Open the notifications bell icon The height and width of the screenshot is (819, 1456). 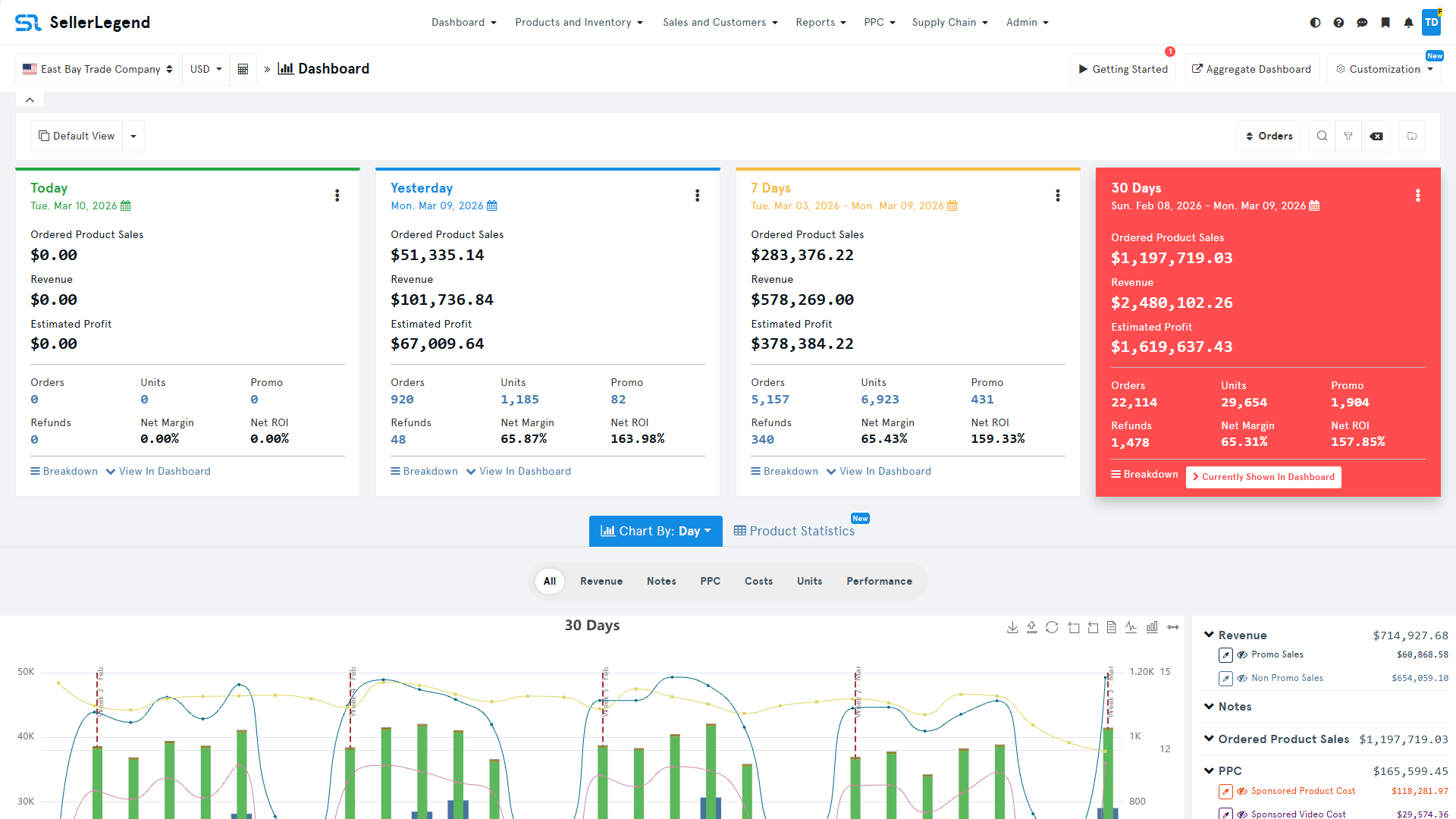[x=1408, y=23]
